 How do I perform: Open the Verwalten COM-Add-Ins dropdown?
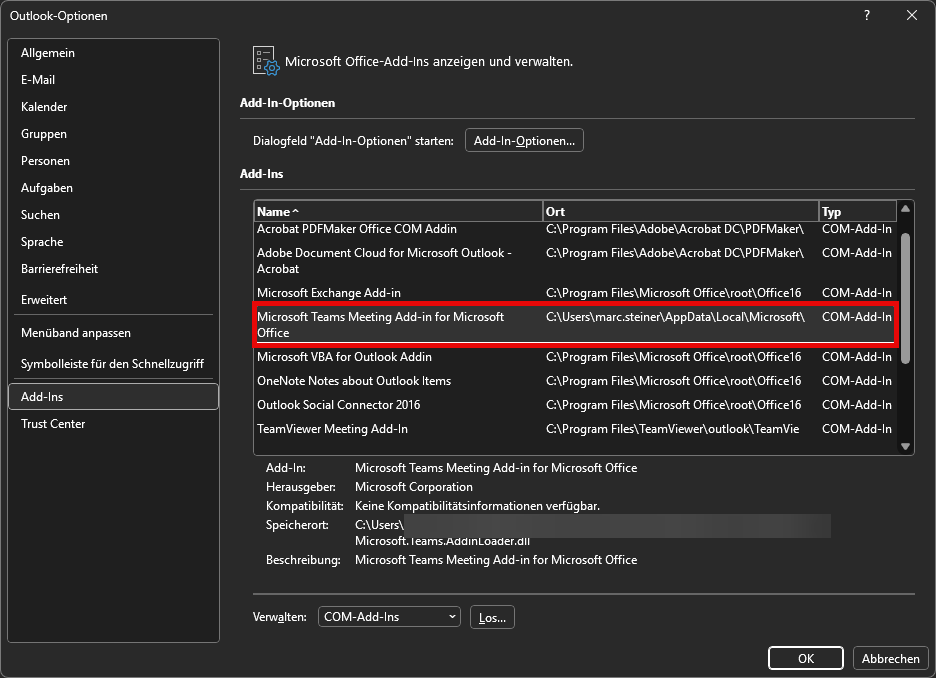[x=389, y=617]
